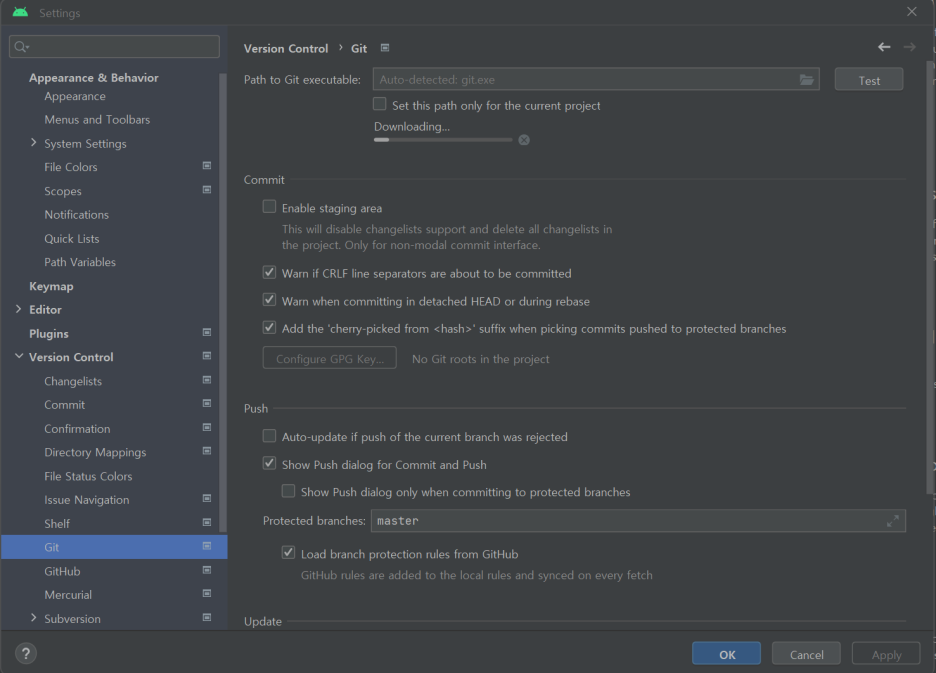Open Menus and Toolbars settings
The image size is (936, 673).
point(97,119)
